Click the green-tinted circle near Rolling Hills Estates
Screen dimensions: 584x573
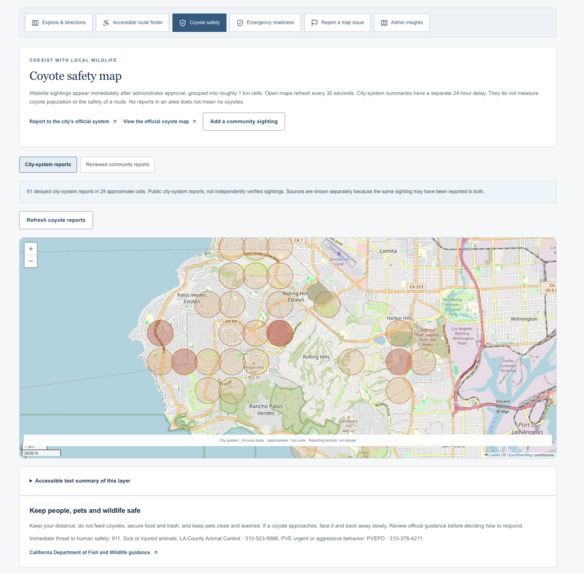click(x=327, y=304)
